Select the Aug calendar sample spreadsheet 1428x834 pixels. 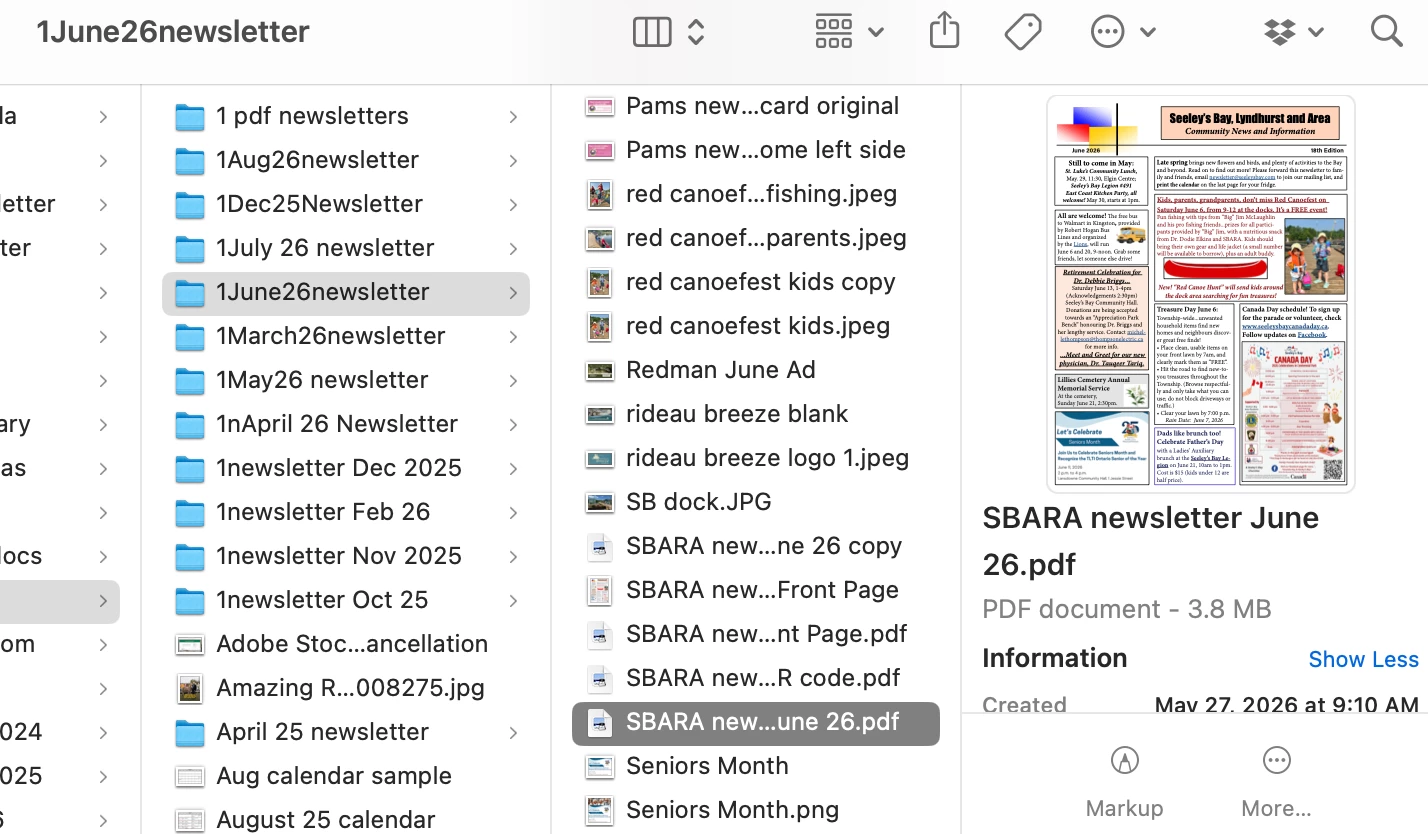tap(346, 776)
